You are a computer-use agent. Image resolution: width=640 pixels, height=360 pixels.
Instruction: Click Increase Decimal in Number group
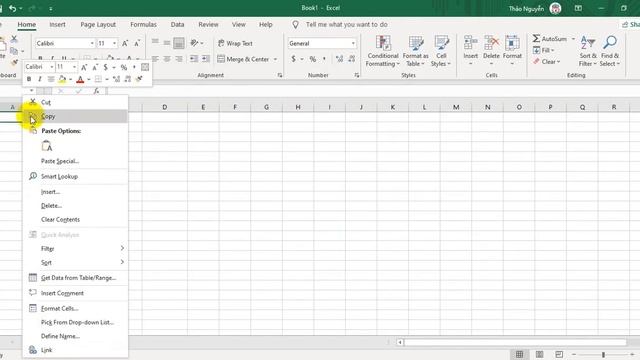(x=339, y=59)
